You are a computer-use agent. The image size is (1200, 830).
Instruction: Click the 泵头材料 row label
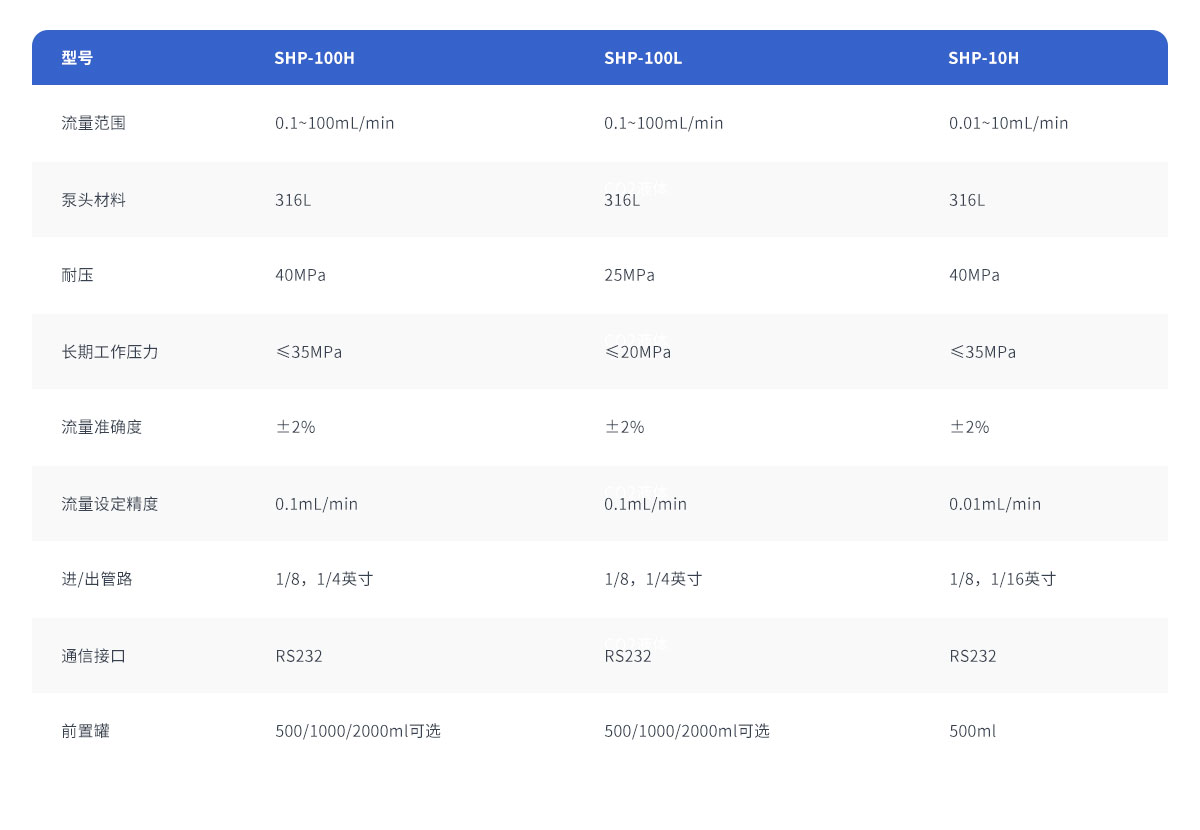(93, 200)
